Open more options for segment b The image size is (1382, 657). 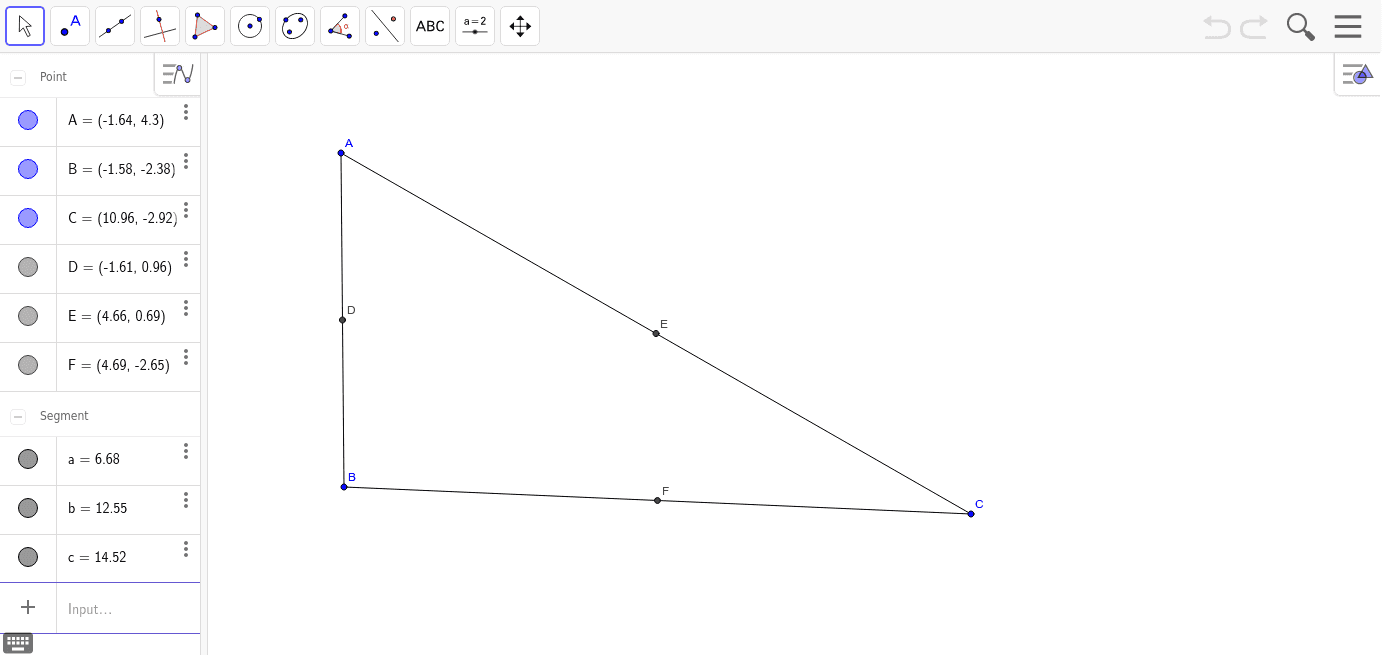pos(186,500)
